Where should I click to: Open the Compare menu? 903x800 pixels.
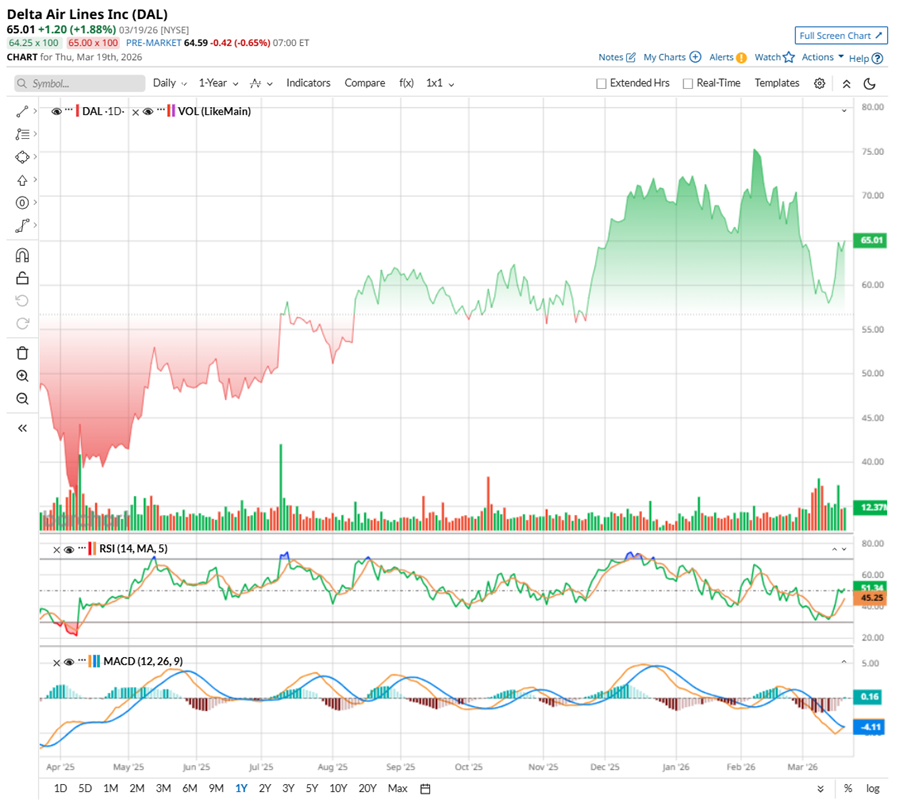pyautogui.click(x=365, y=83)
